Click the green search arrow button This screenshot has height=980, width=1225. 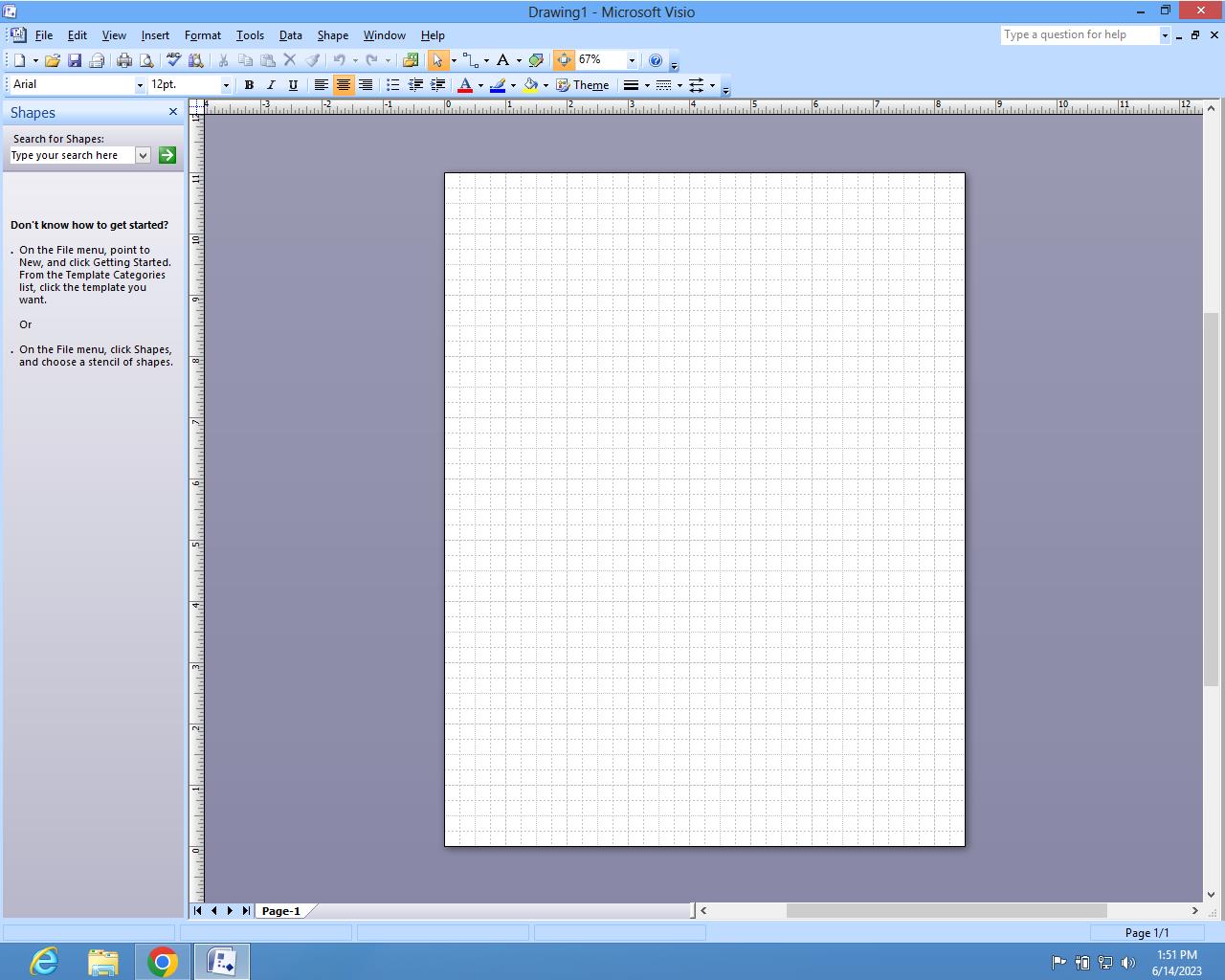(167, 155)
